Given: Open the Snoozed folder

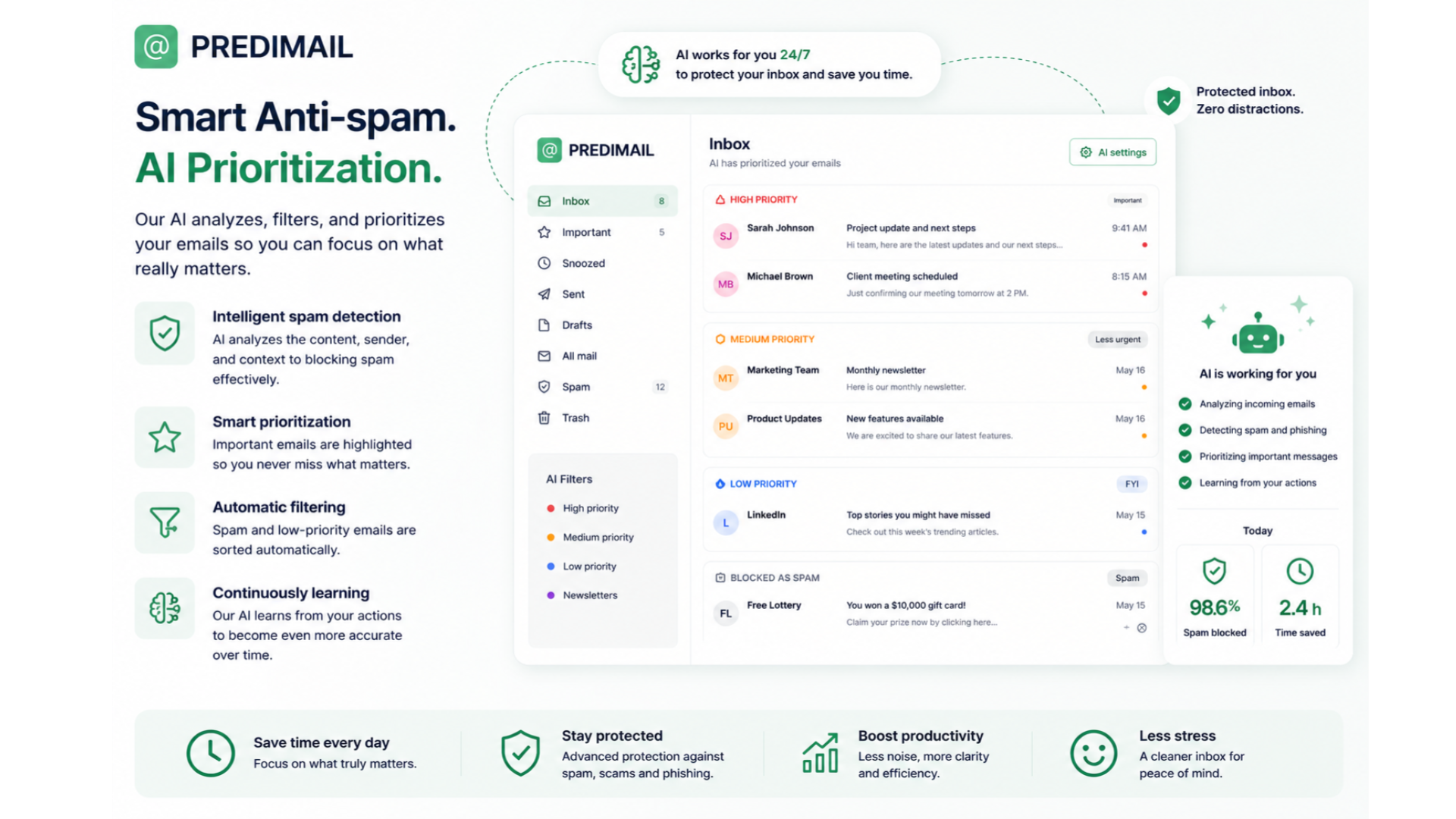Looking at the screenshot, I should point(602,263).
